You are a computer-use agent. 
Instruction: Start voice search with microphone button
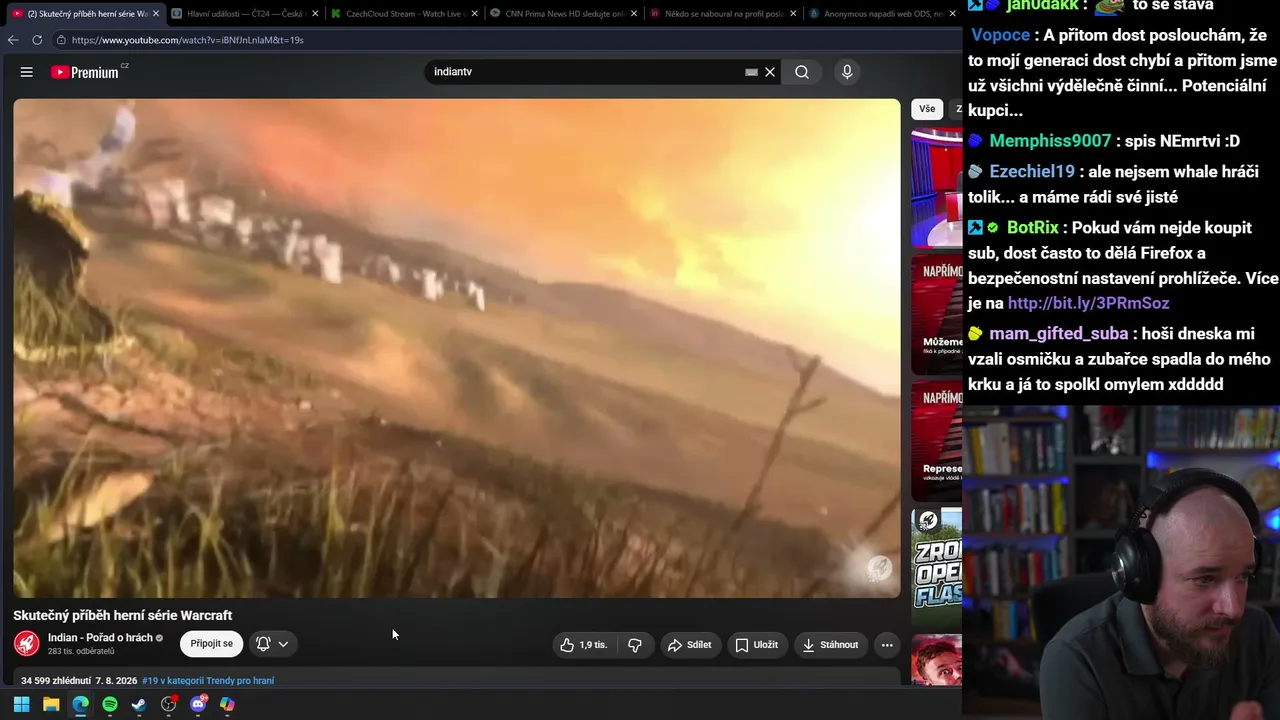coord(847,72)
